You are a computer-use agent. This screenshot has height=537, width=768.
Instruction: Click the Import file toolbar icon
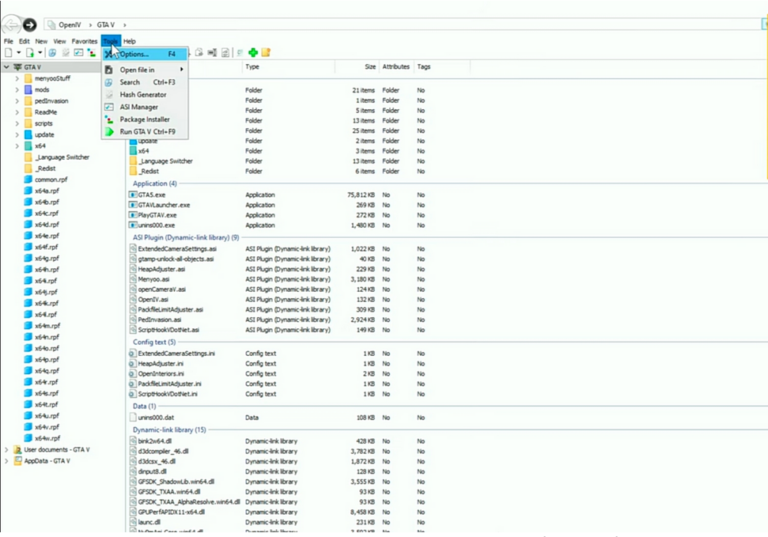pos(30,53)
